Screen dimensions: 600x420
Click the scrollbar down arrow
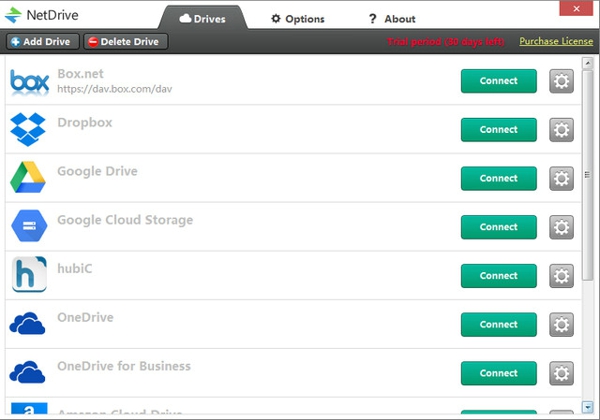(589, 408)
